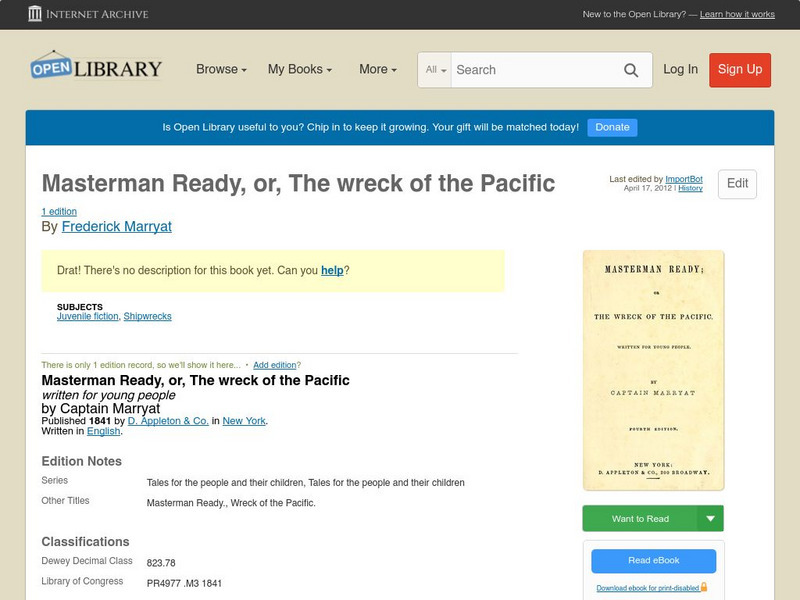This screenshot has width=800, height=600.
Task: Expand the Want to Read dropdown arrow
Action: click(x=710, y=518)
